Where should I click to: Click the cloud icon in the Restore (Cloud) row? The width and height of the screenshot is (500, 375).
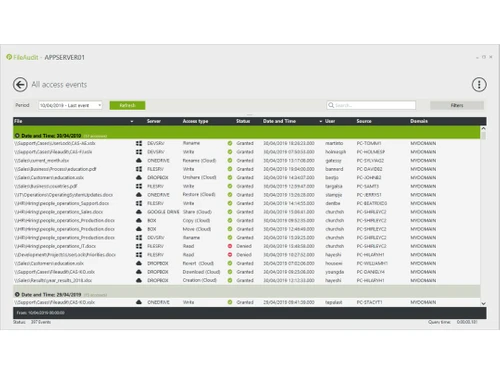click(x=139, y=195)
